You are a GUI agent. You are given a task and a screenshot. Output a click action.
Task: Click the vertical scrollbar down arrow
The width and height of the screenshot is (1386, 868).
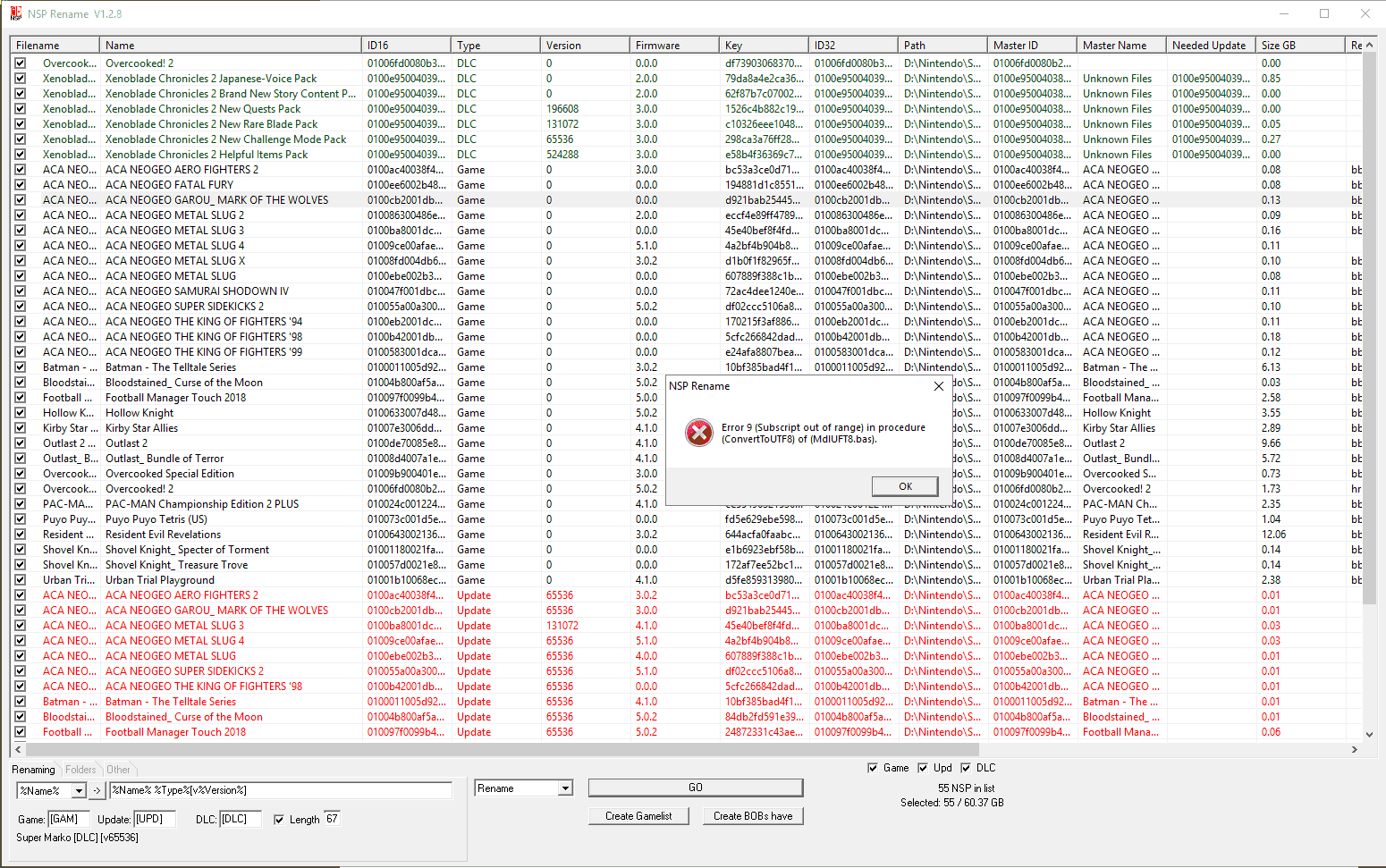pyautogui.click(x=1369, y=735)
